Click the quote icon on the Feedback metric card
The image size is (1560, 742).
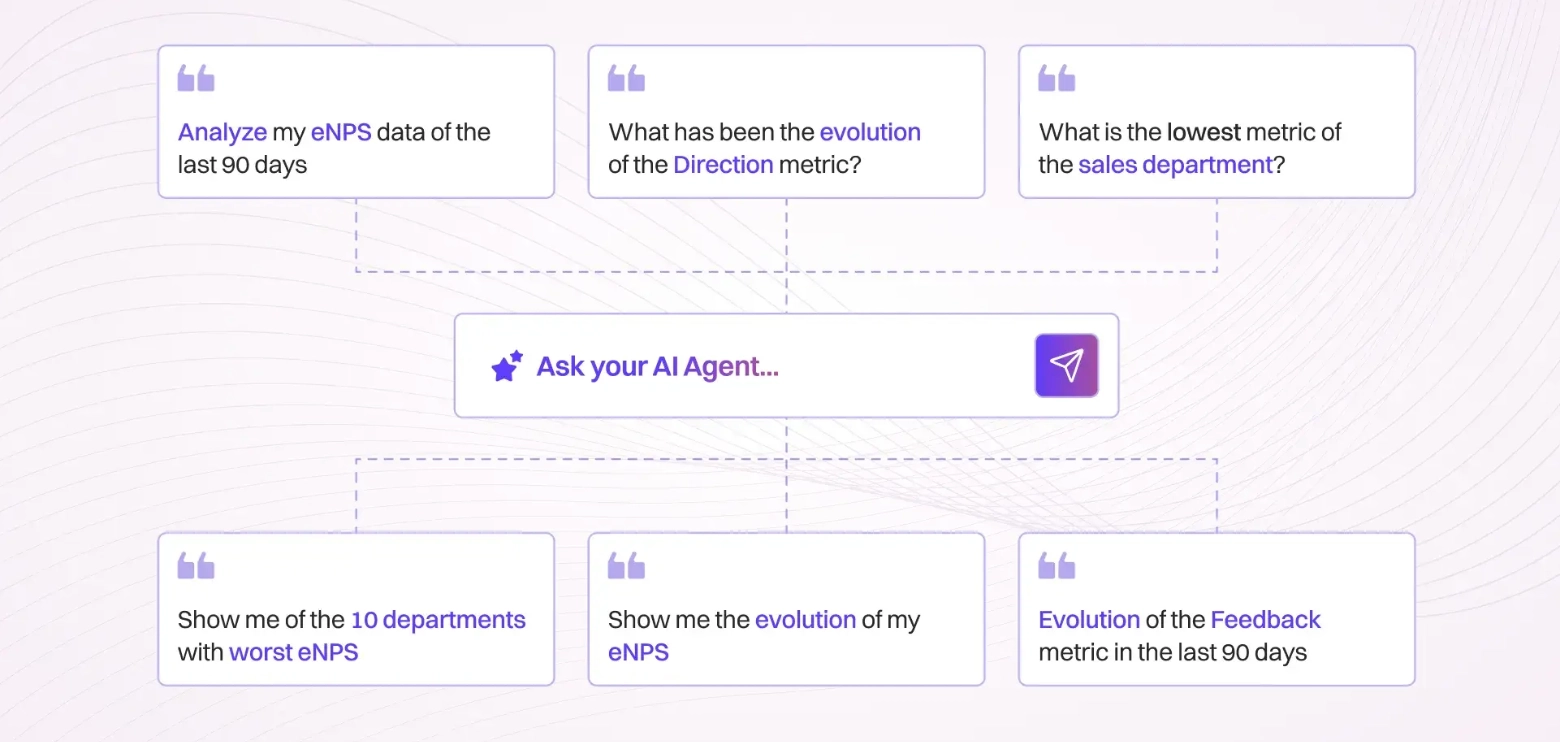pos(1056,566)
